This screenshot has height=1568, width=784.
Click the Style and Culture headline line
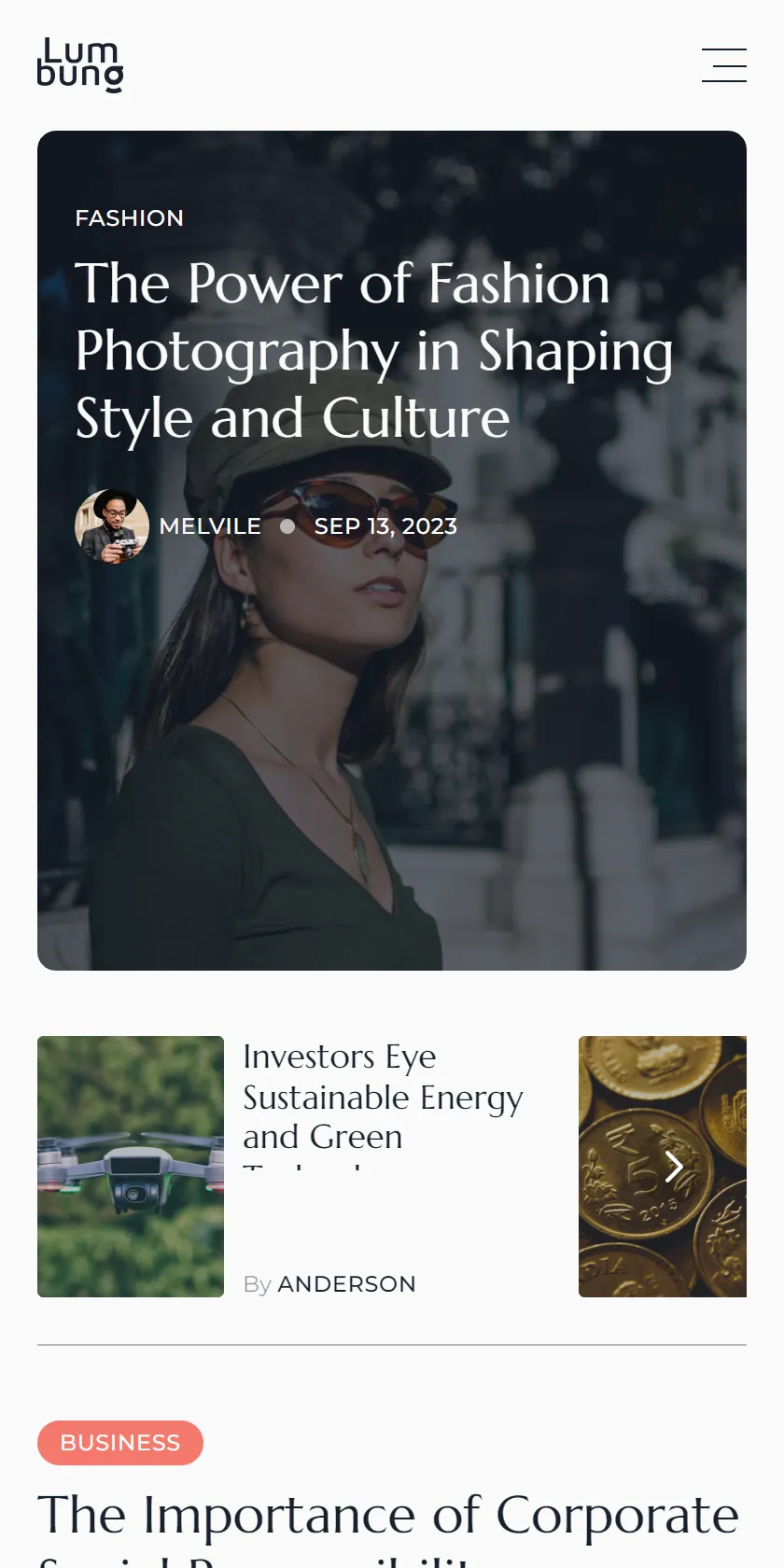click(x=293, y=418)
